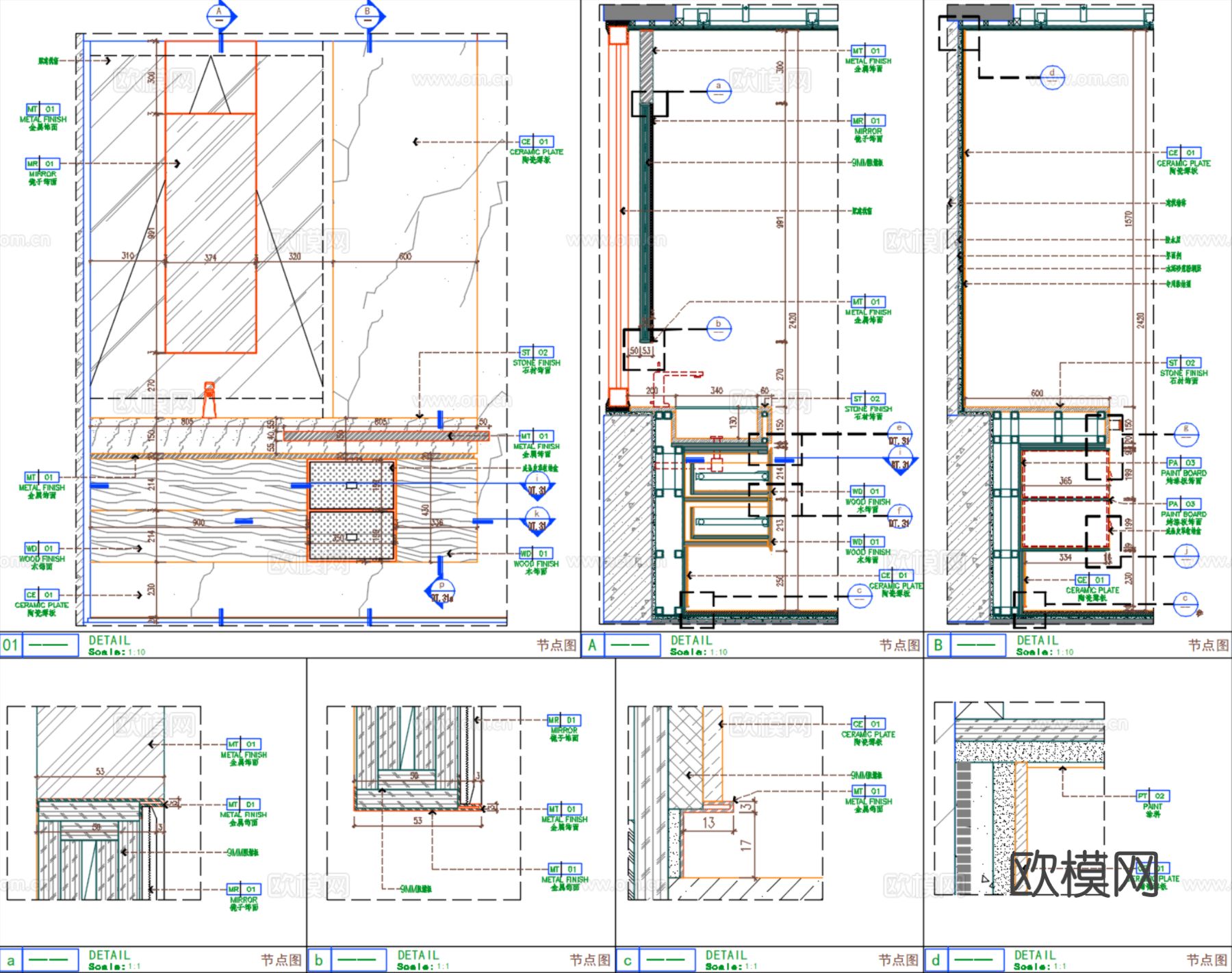Select detail callout bubble 'b' in section A
Viewport: 1232px width, 973px height.
point(719,328)
